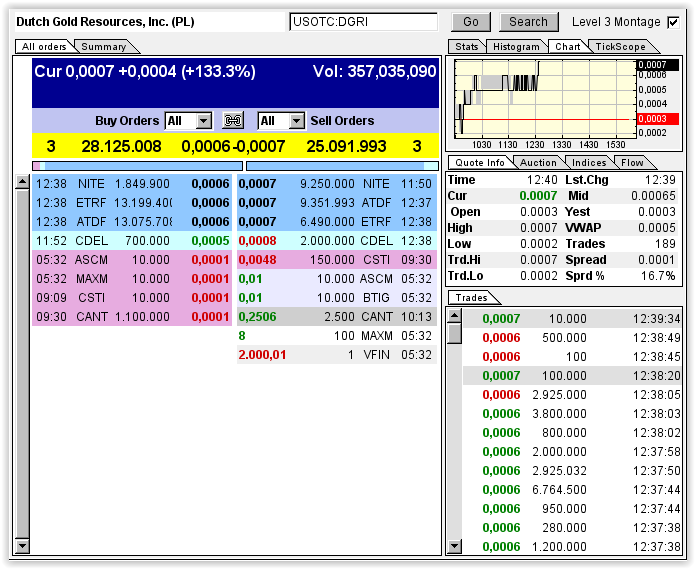Select NITE sell order 9.250.000

tap(337, 184)
